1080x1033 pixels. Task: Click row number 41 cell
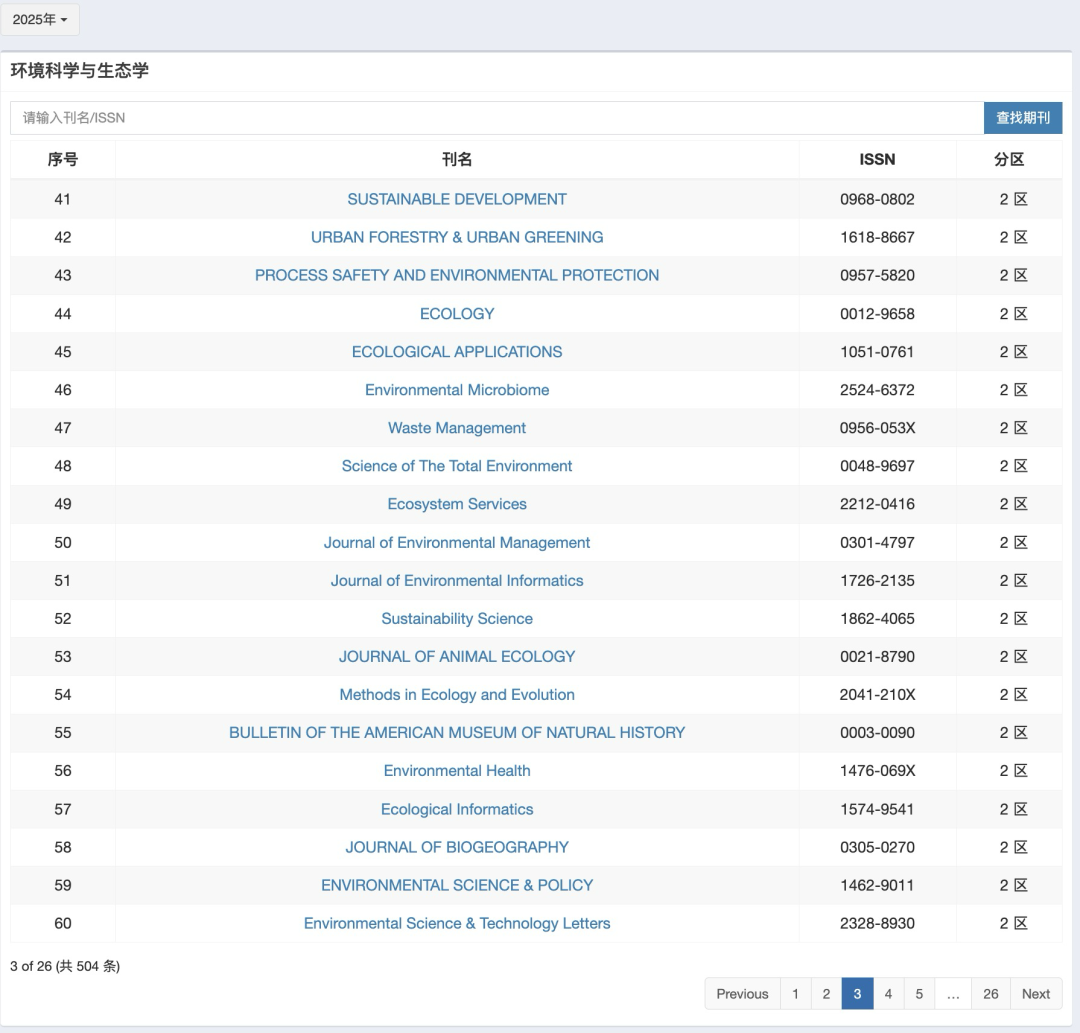pos(63,199)
